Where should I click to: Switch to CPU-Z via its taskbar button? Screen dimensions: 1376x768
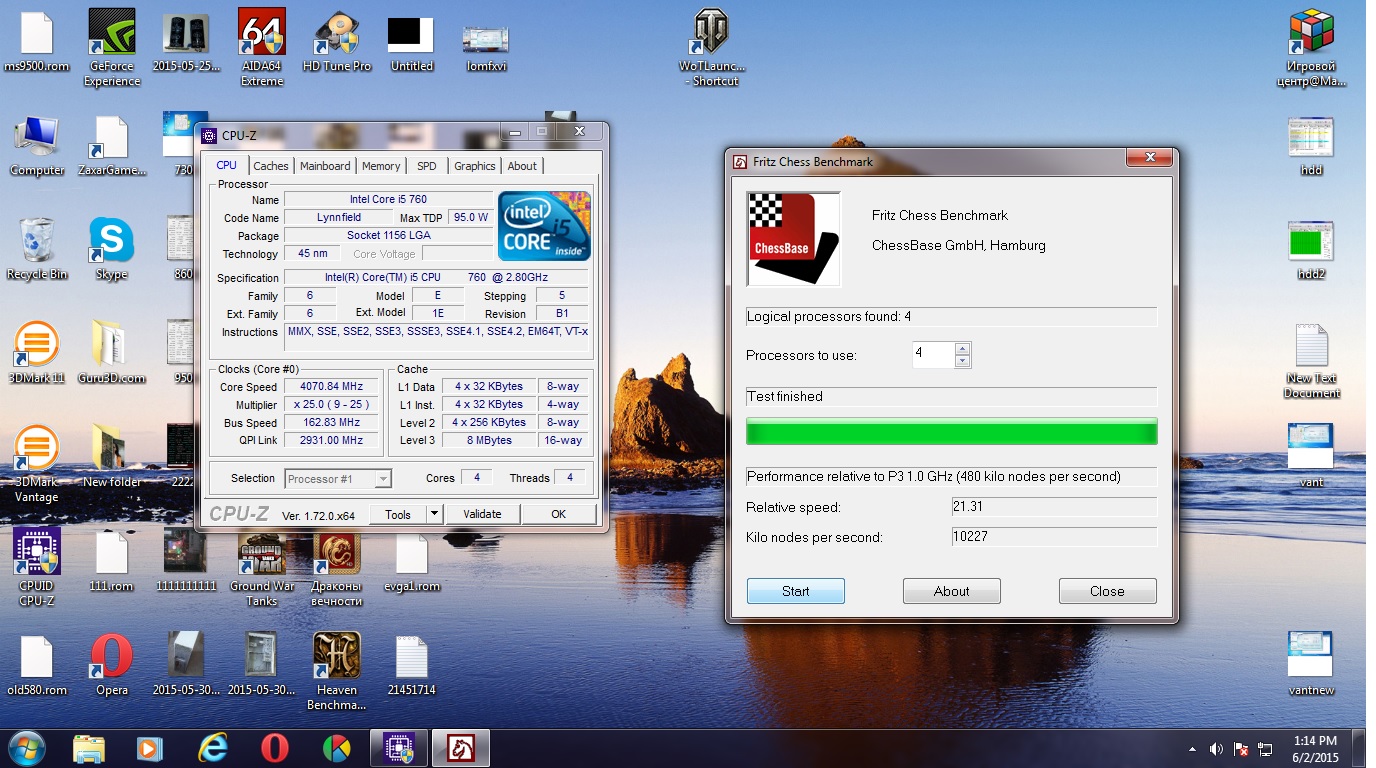pyautogui.click(x=400, y=748)
